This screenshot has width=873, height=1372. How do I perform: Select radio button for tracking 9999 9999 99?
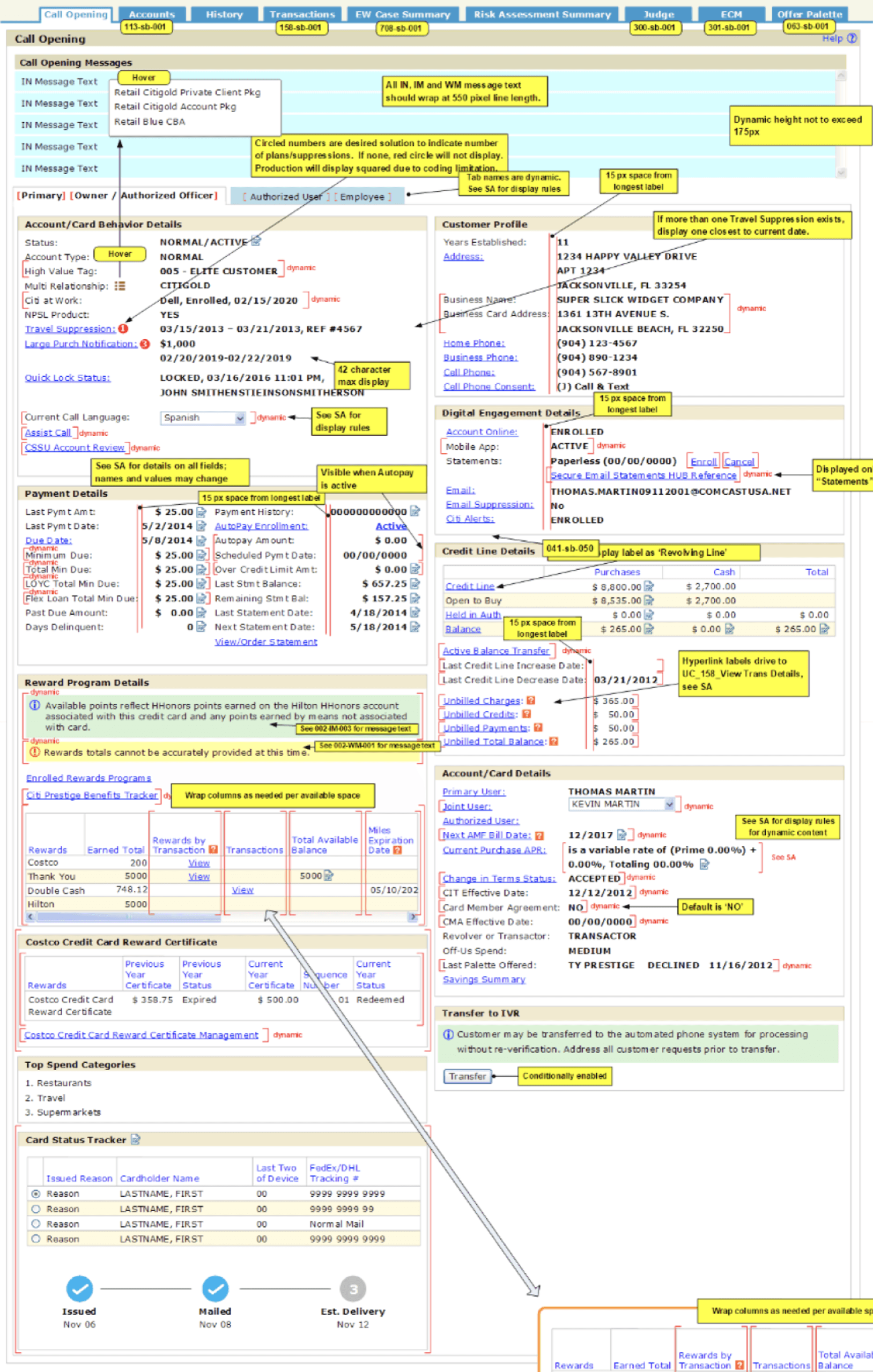click(36, 1209)
